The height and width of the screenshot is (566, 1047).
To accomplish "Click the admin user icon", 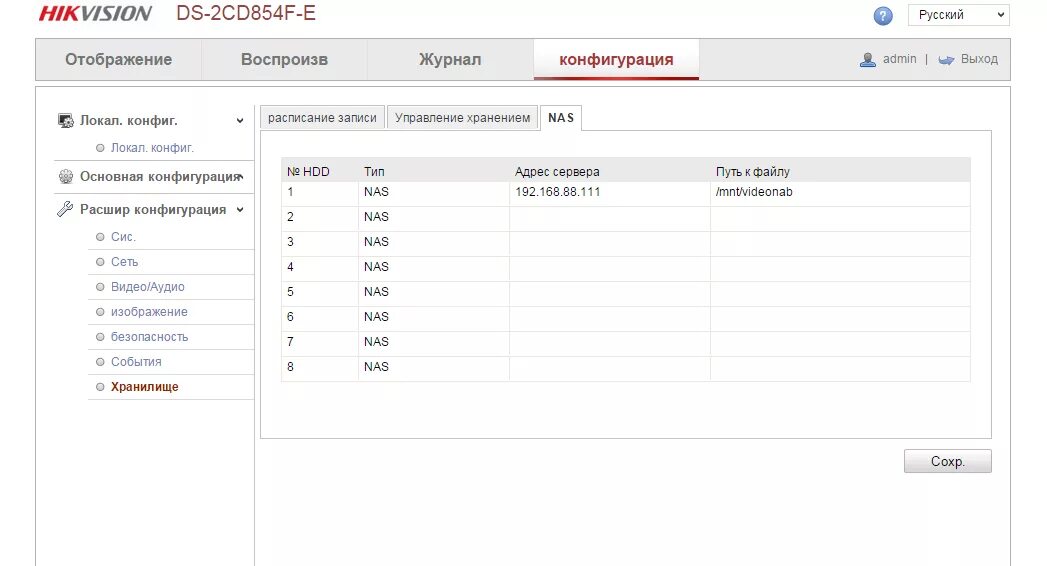I will point(867,59).
